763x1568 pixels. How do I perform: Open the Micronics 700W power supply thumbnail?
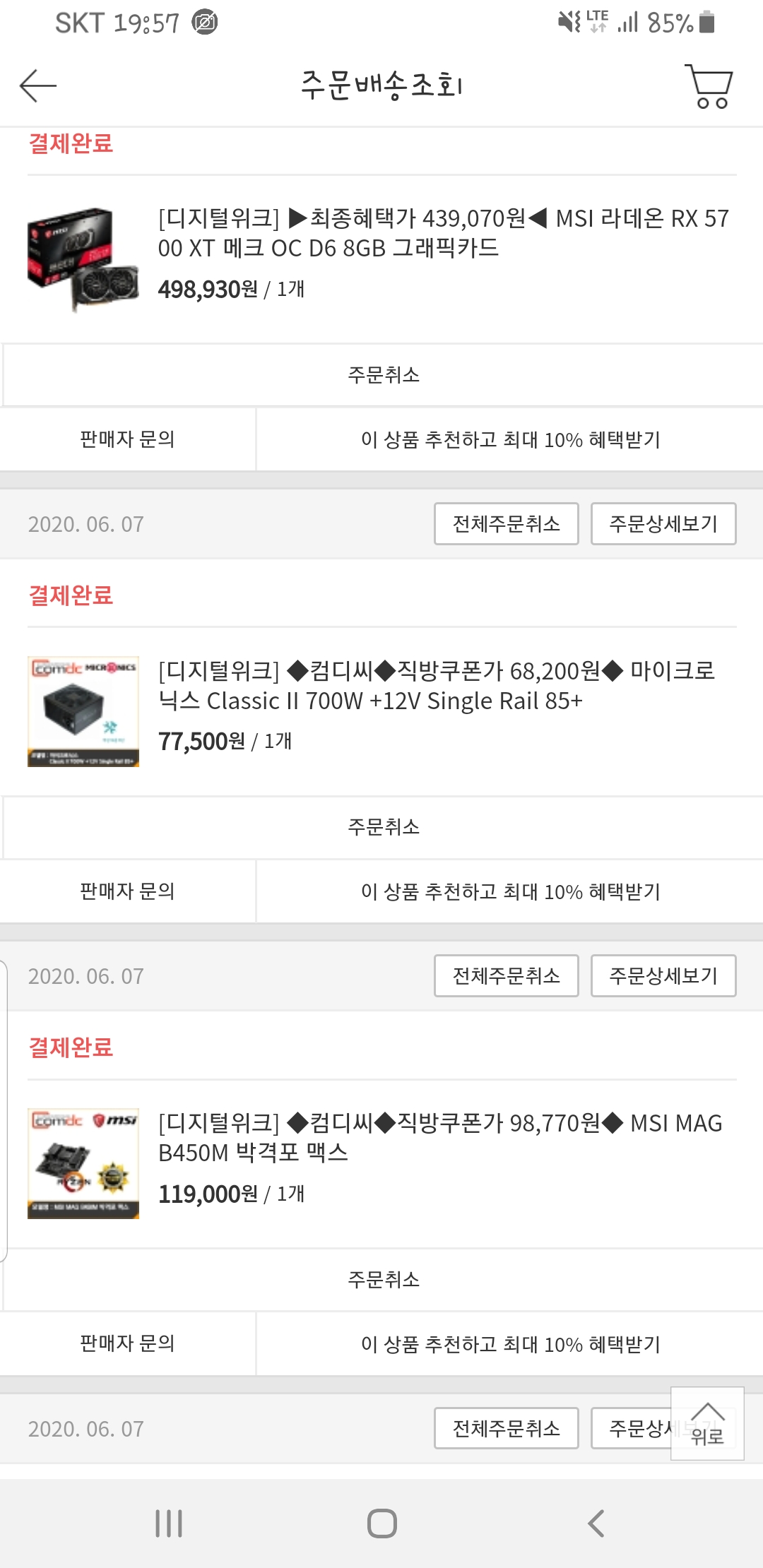click(x=83, y=711)
